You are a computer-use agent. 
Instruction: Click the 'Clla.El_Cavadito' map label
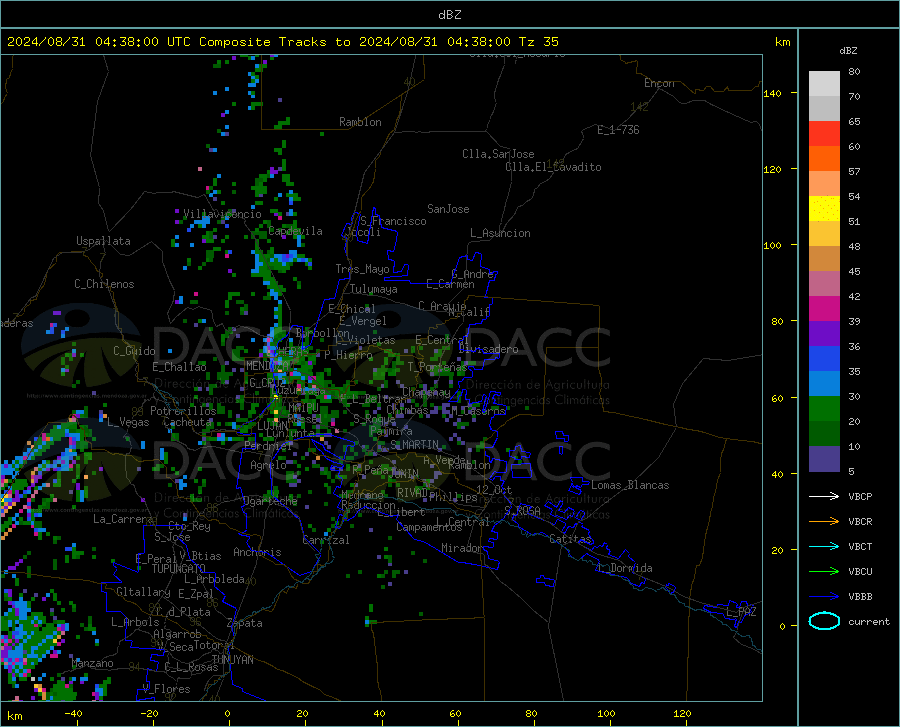tap(553, 167)
